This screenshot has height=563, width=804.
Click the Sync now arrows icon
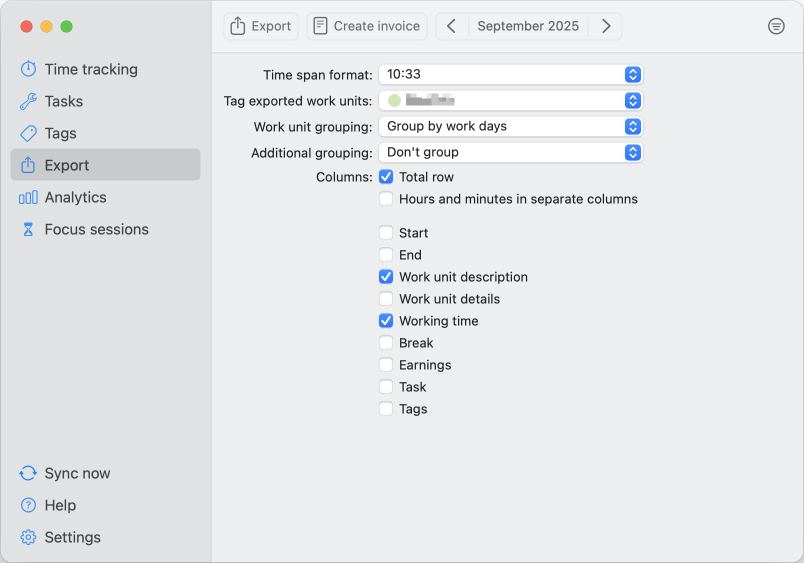28,473
